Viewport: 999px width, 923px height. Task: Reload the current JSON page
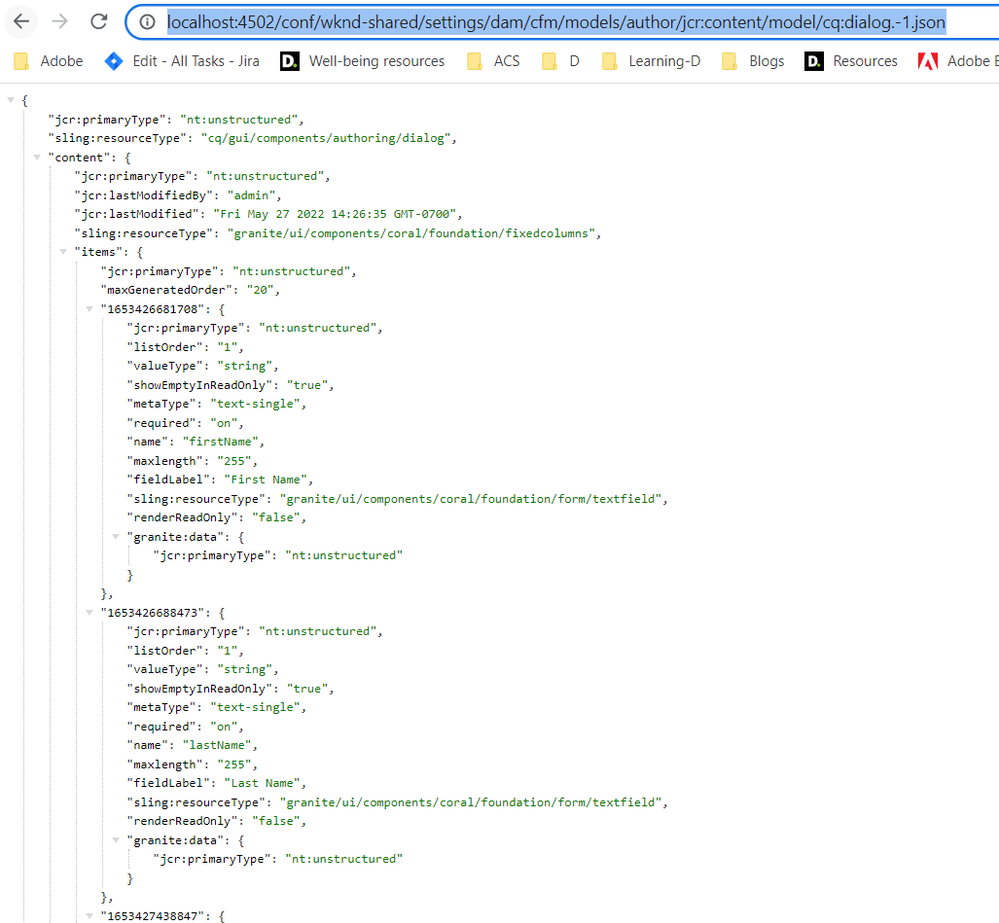(98, 21)
